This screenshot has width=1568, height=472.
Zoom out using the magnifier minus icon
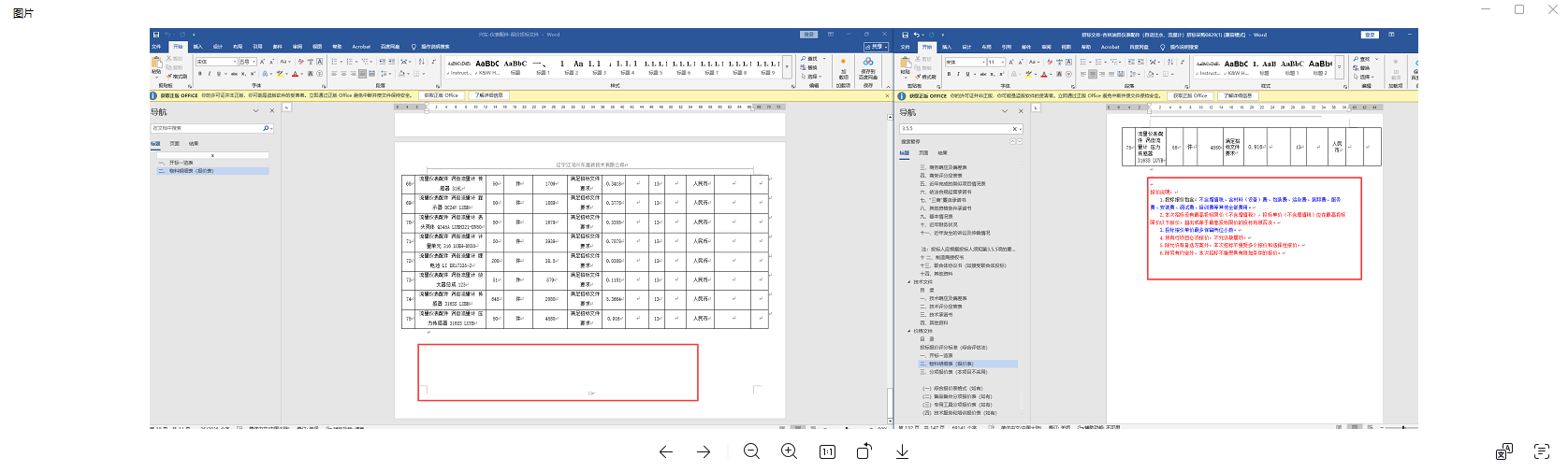tap(751, 451)
